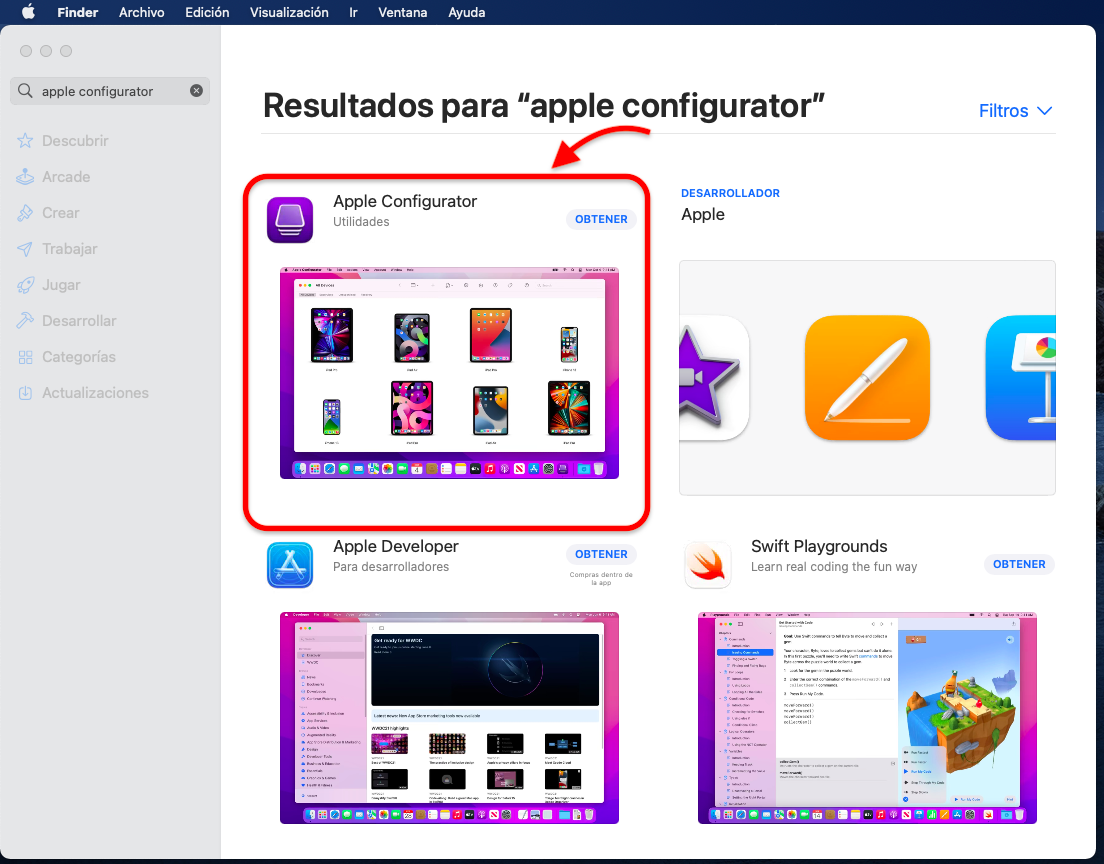Click the orange Pages icon
This screenshot has height=864, width=1104.
(x=867, y=378)
